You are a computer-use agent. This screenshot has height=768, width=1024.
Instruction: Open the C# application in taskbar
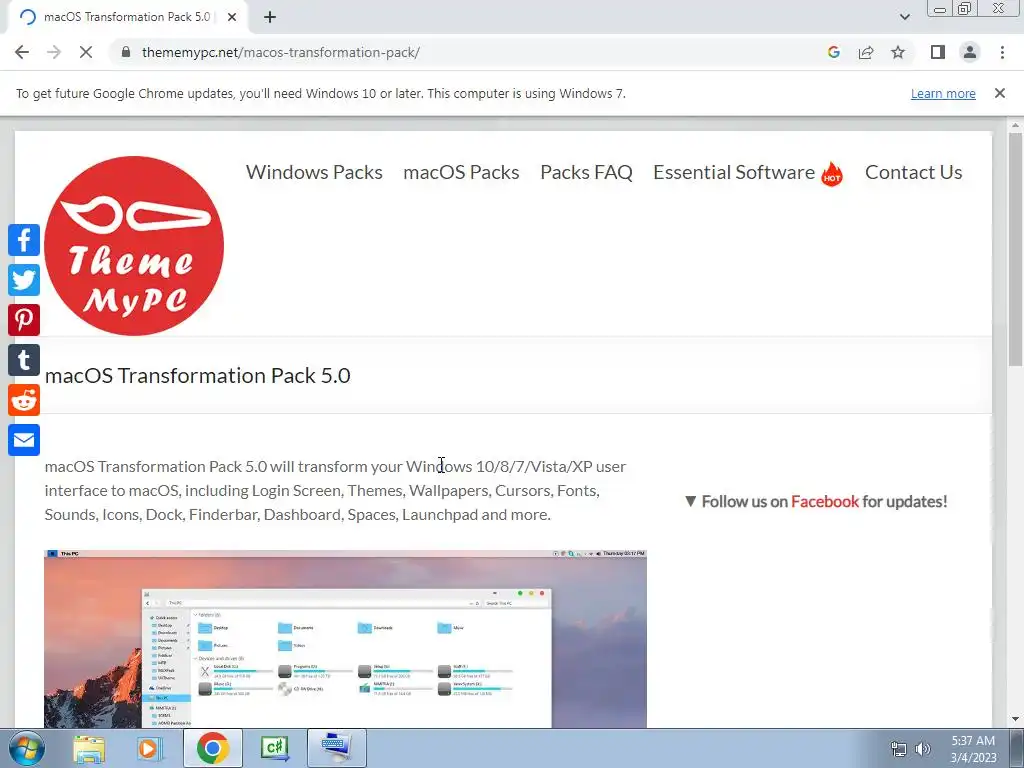tap(275, 748)
